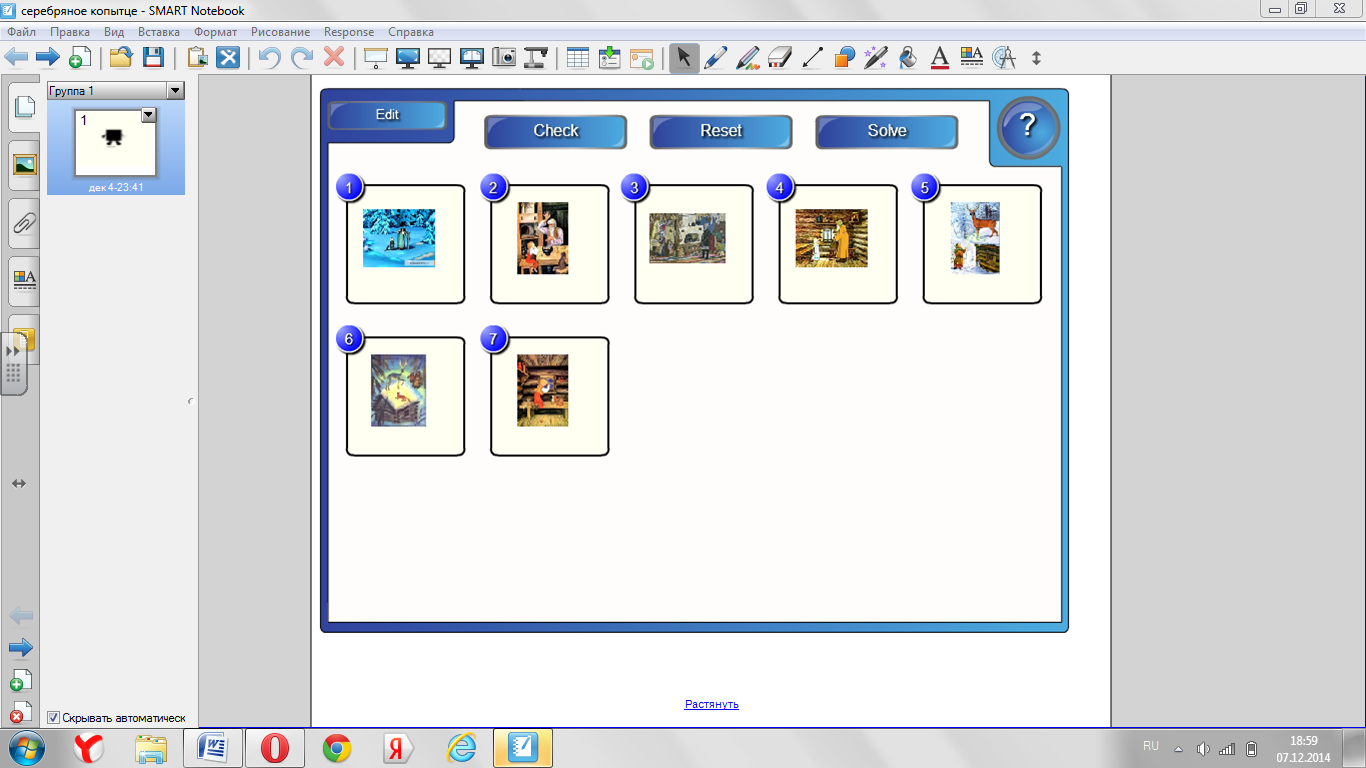Open the Формат menu

pyautogui.click(x=216, y=32)
